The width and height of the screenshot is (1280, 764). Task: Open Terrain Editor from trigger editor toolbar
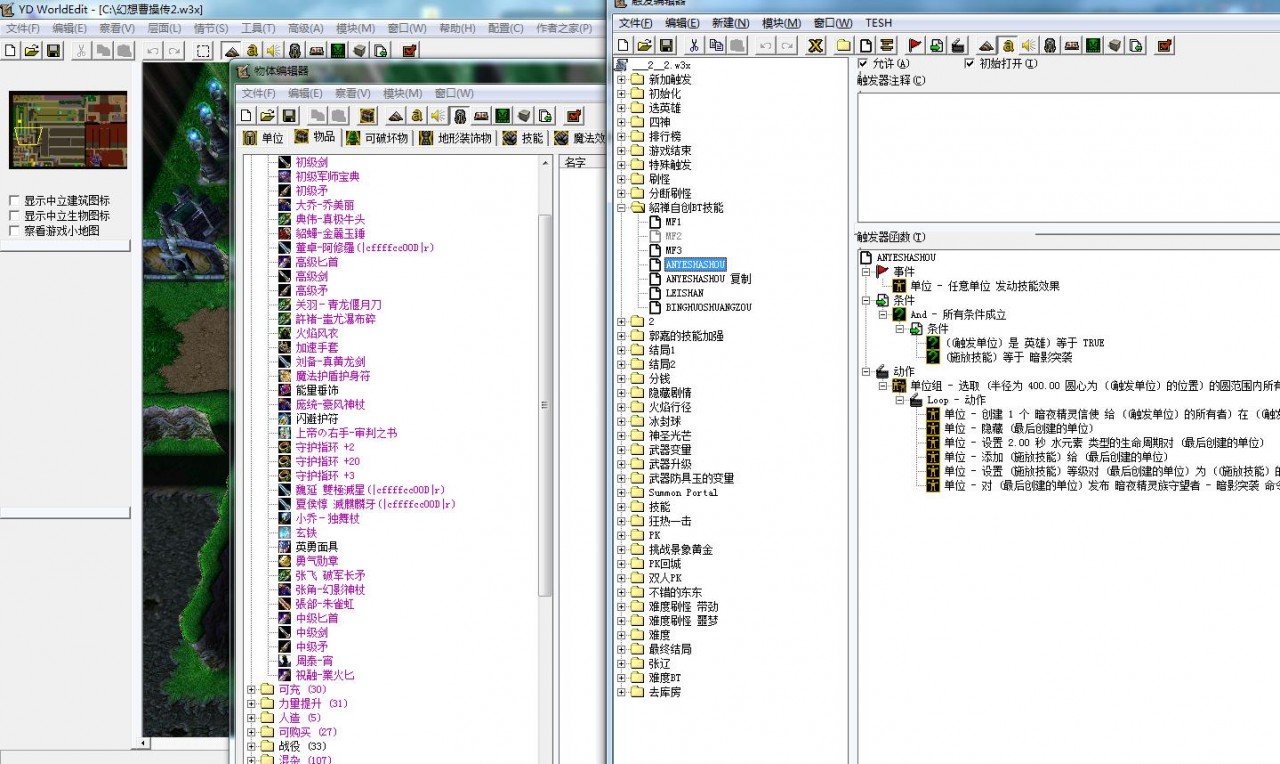pos(987,45)
